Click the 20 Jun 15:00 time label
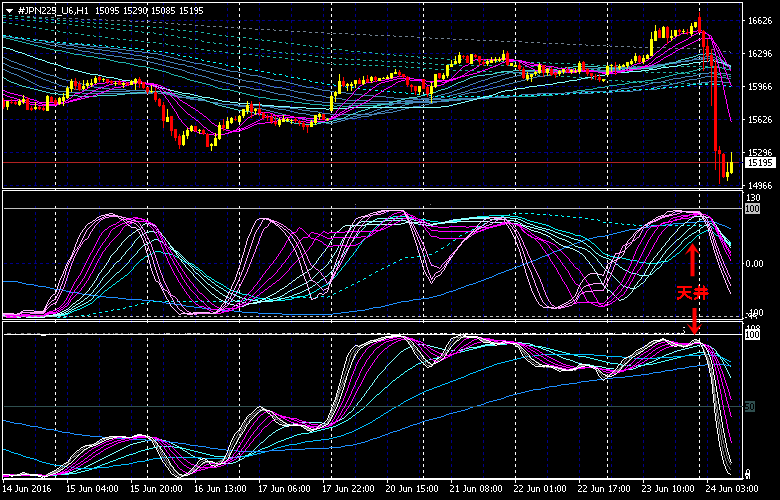This screenshot has height=500, width=780. click(412, 488)
